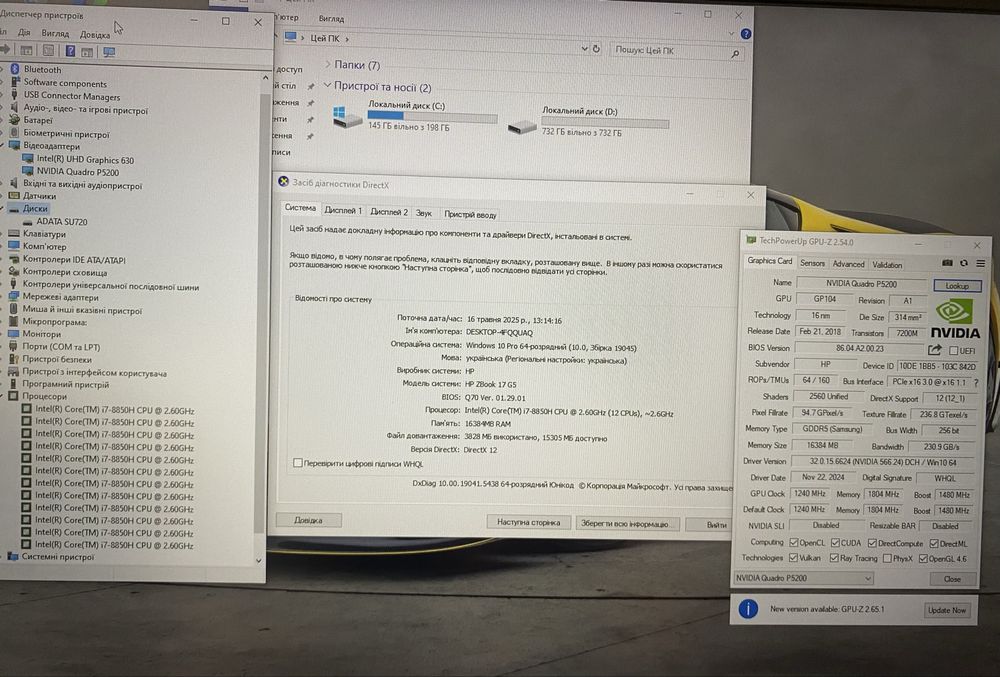
Task: Click the Explorer search magnifier icon
Action: 735,54
